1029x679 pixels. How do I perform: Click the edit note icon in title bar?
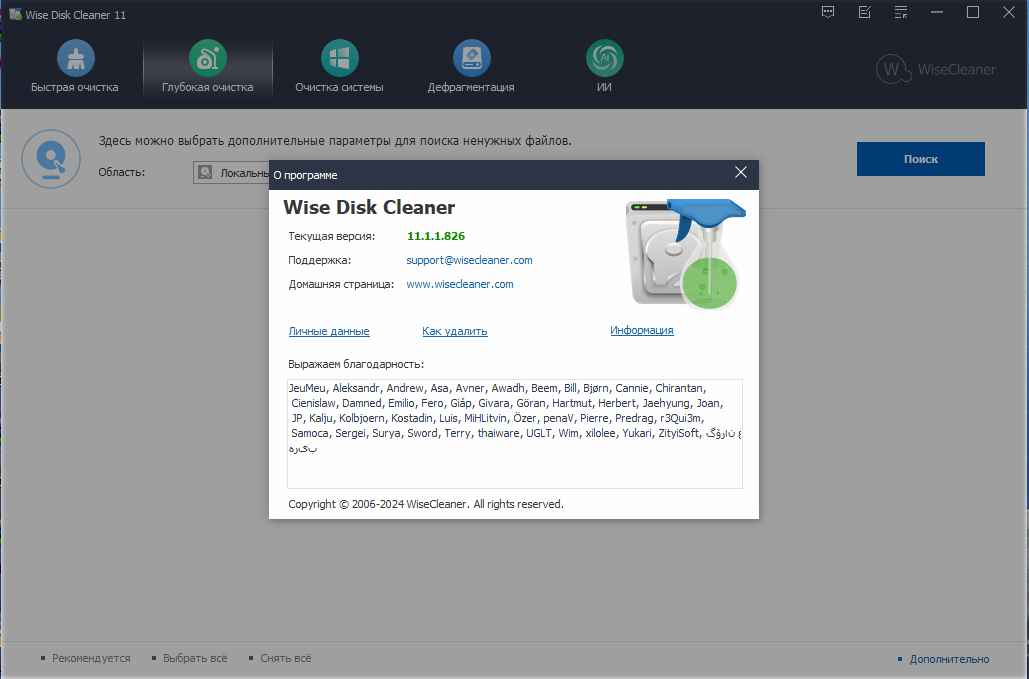(x=864, y=12)
